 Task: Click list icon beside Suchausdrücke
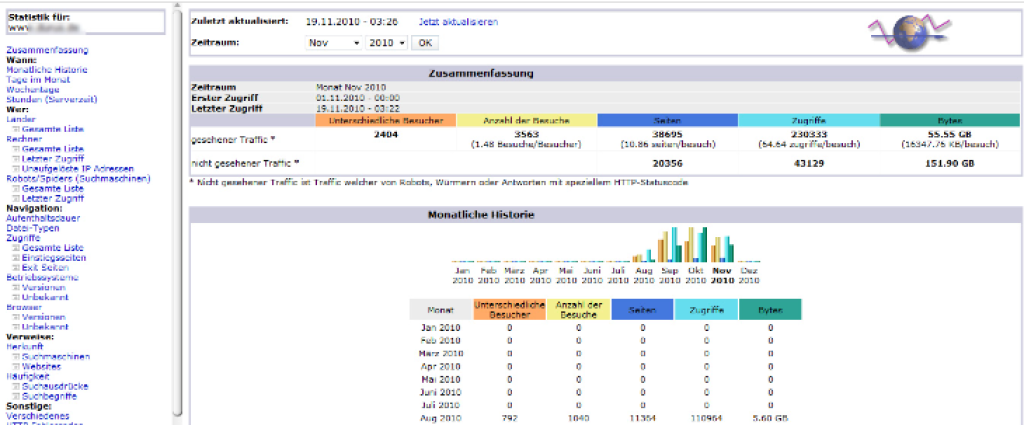tap(16, 386)
